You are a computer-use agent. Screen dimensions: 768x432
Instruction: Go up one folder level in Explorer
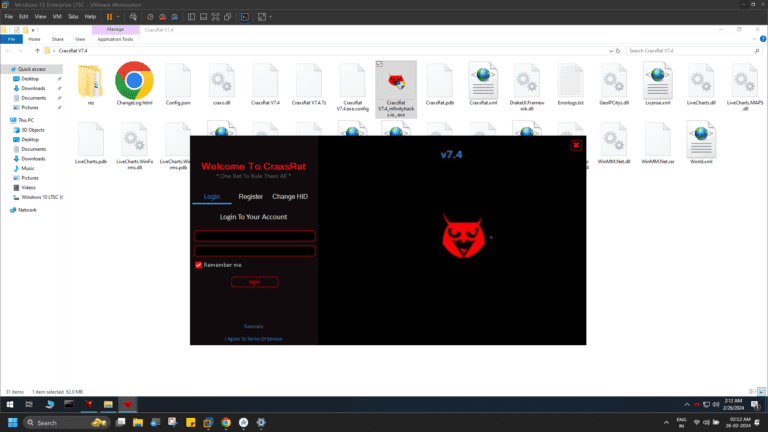[x=37, y=50]
